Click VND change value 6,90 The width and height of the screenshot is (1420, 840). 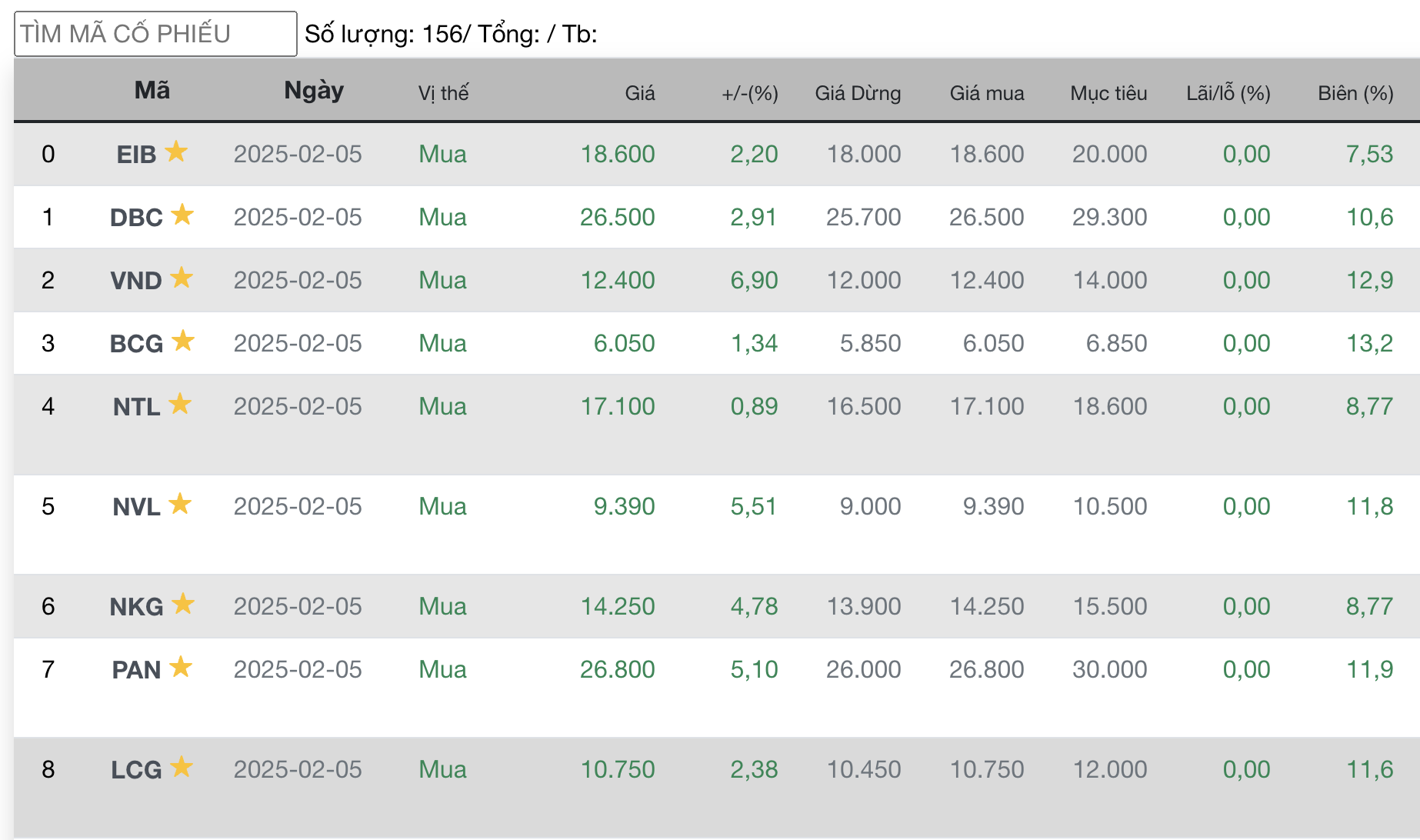[754, 280]
